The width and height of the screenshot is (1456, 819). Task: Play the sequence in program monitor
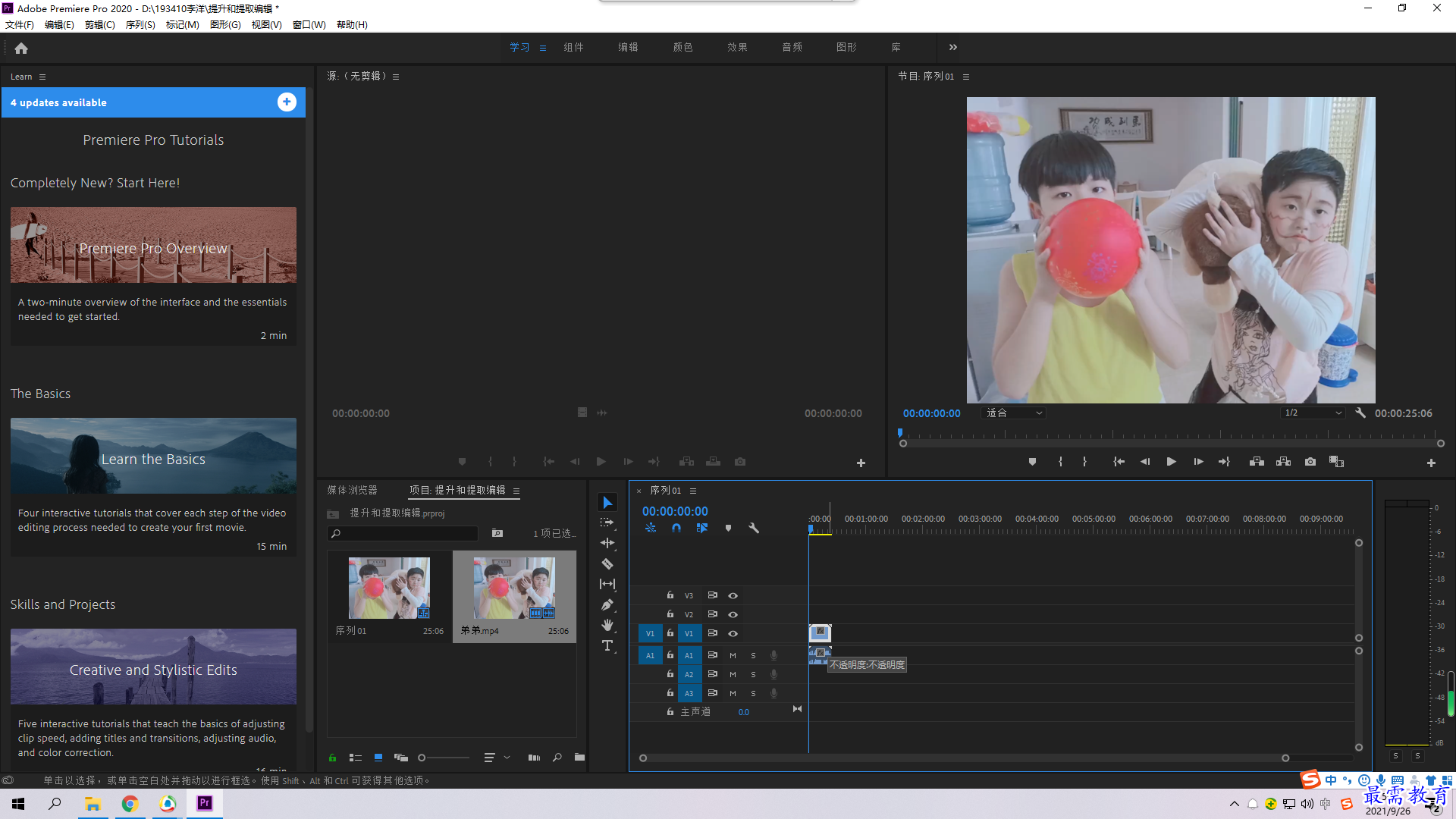(x=1171, y=462)
